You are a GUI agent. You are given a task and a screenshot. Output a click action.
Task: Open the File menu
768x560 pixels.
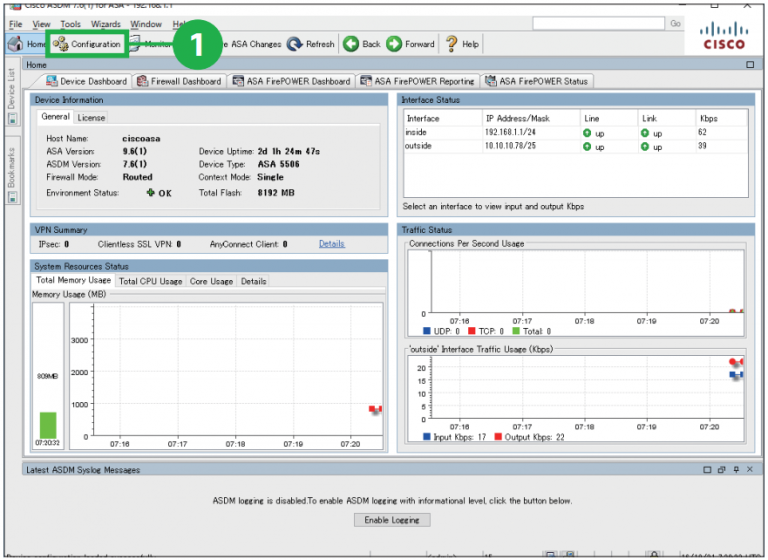point(16,24)
